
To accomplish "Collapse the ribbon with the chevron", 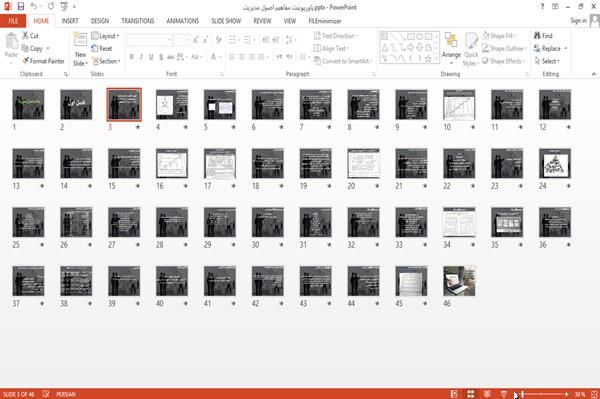I will tap(593, 74).
